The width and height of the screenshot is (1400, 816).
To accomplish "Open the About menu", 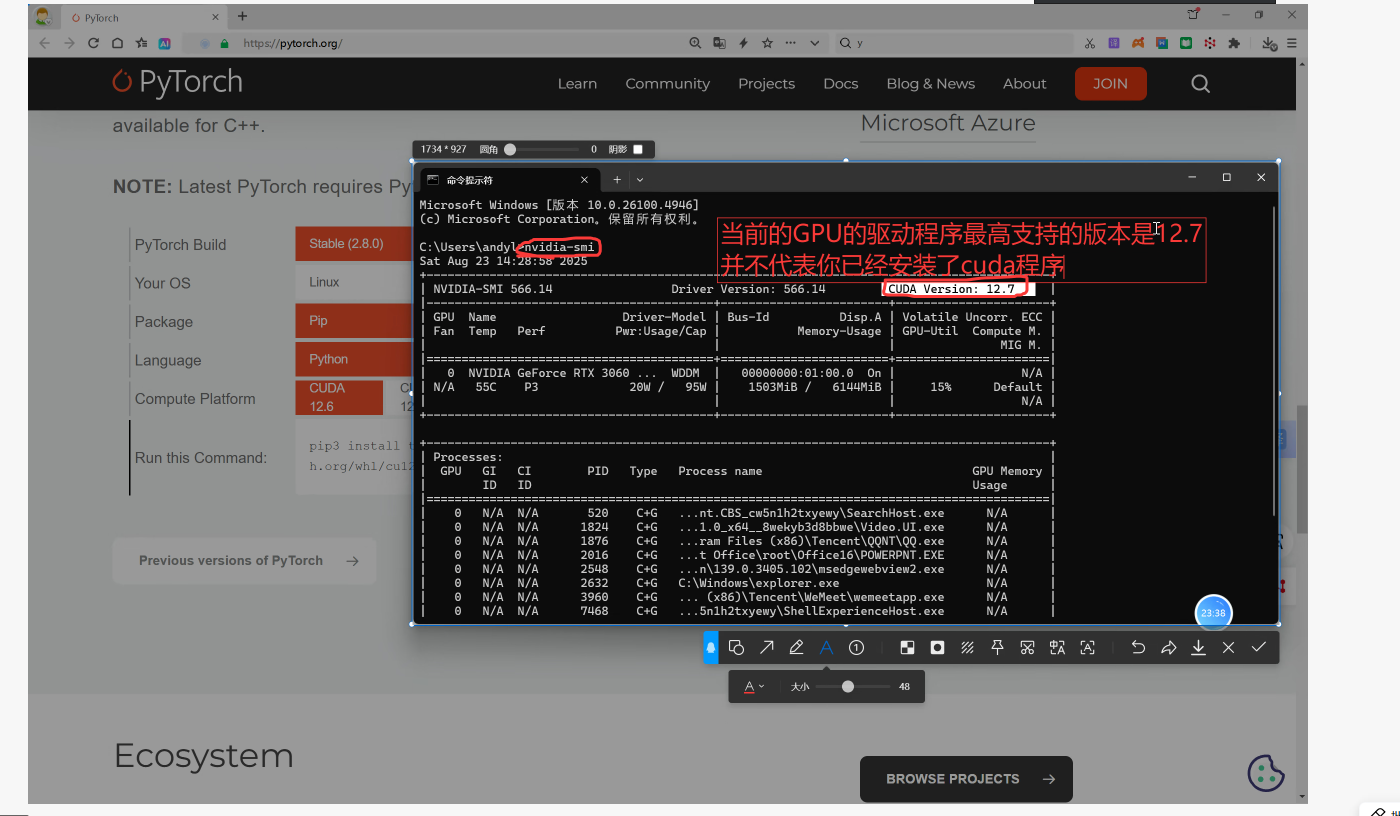I will pos(1024,84).
